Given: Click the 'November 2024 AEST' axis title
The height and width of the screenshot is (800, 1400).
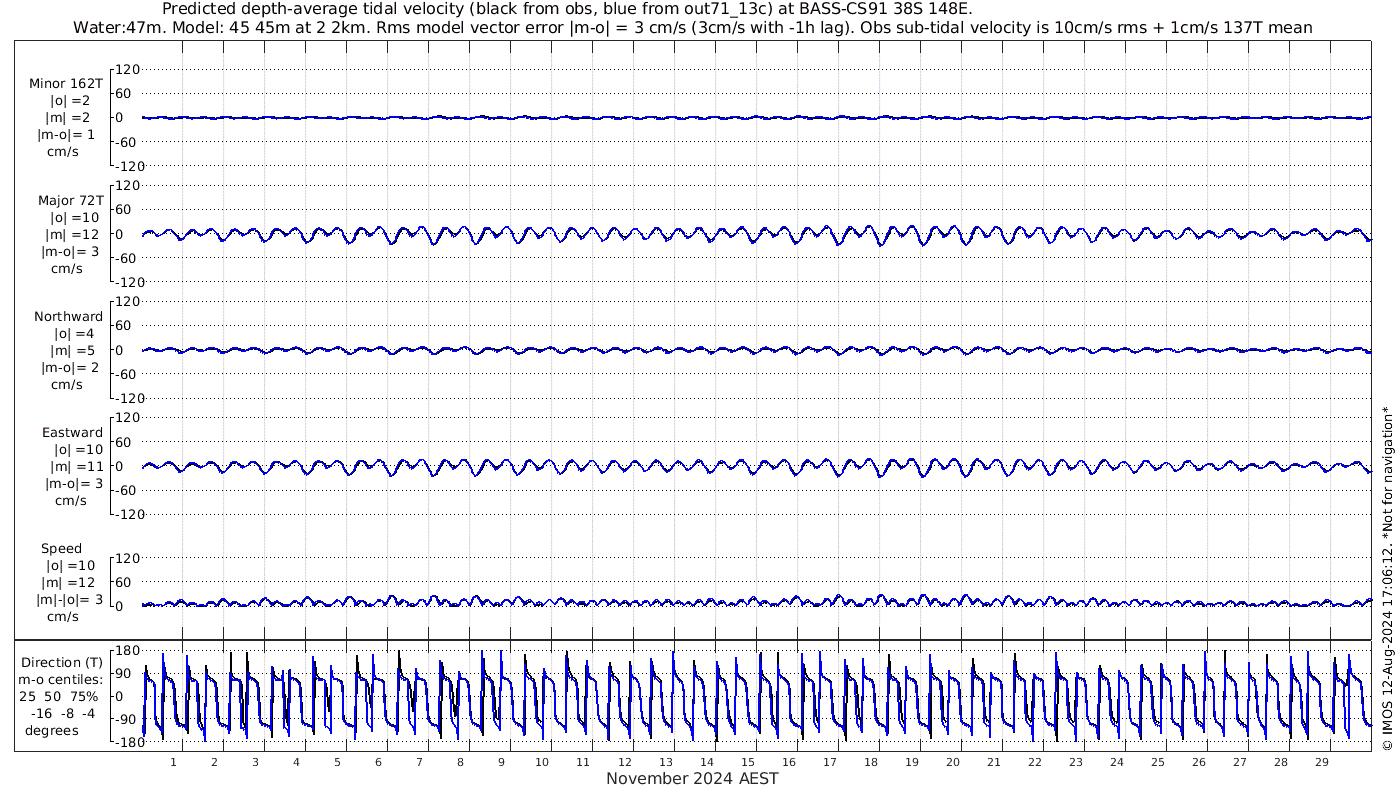Looking at the screenshot, I should coord(692,778).
